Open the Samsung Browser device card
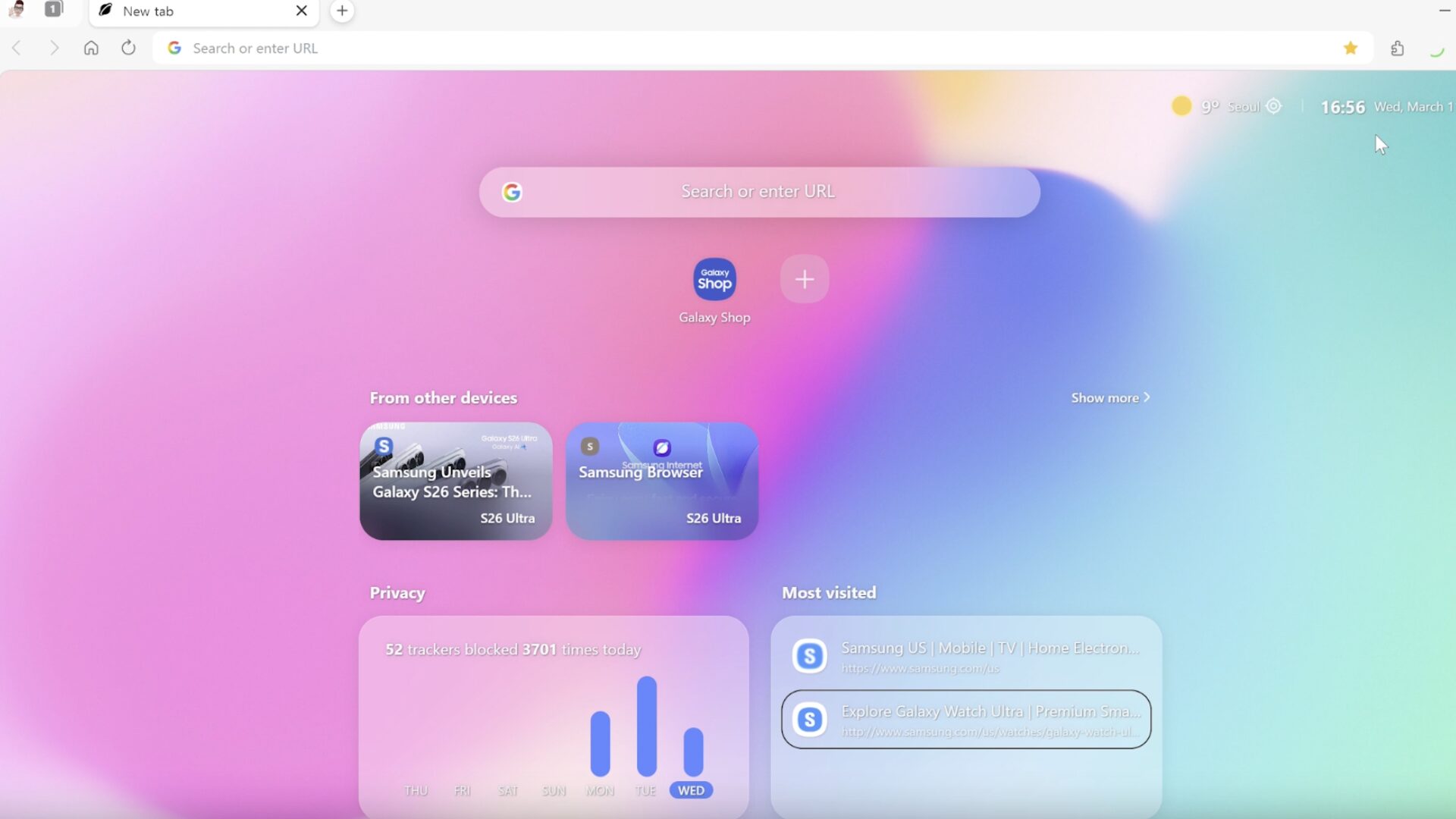 pyautogui.click(x=661, y=481)
